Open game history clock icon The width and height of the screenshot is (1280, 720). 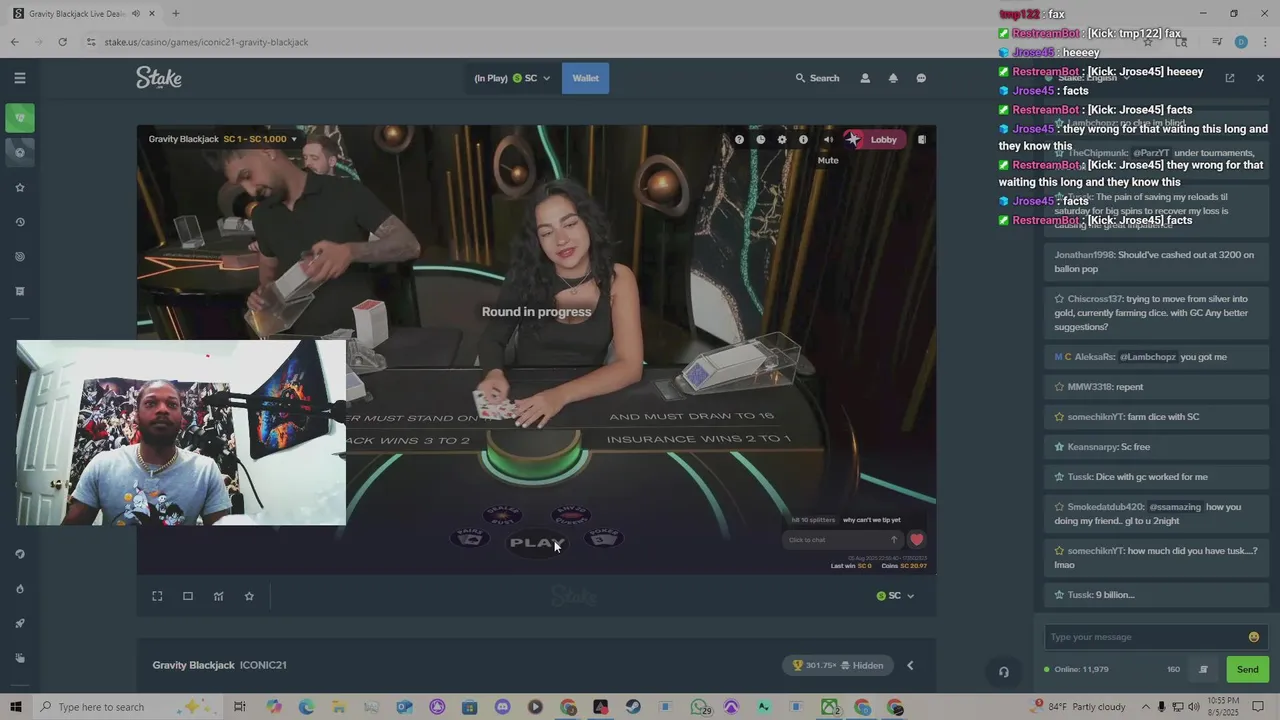[x=761, y=140]
